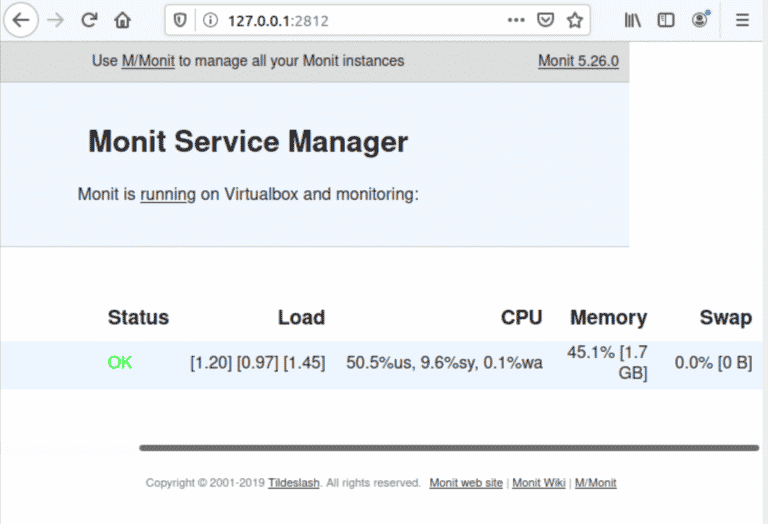Open the Library icon in toolbar
The image size is (768, 524).
633,20
